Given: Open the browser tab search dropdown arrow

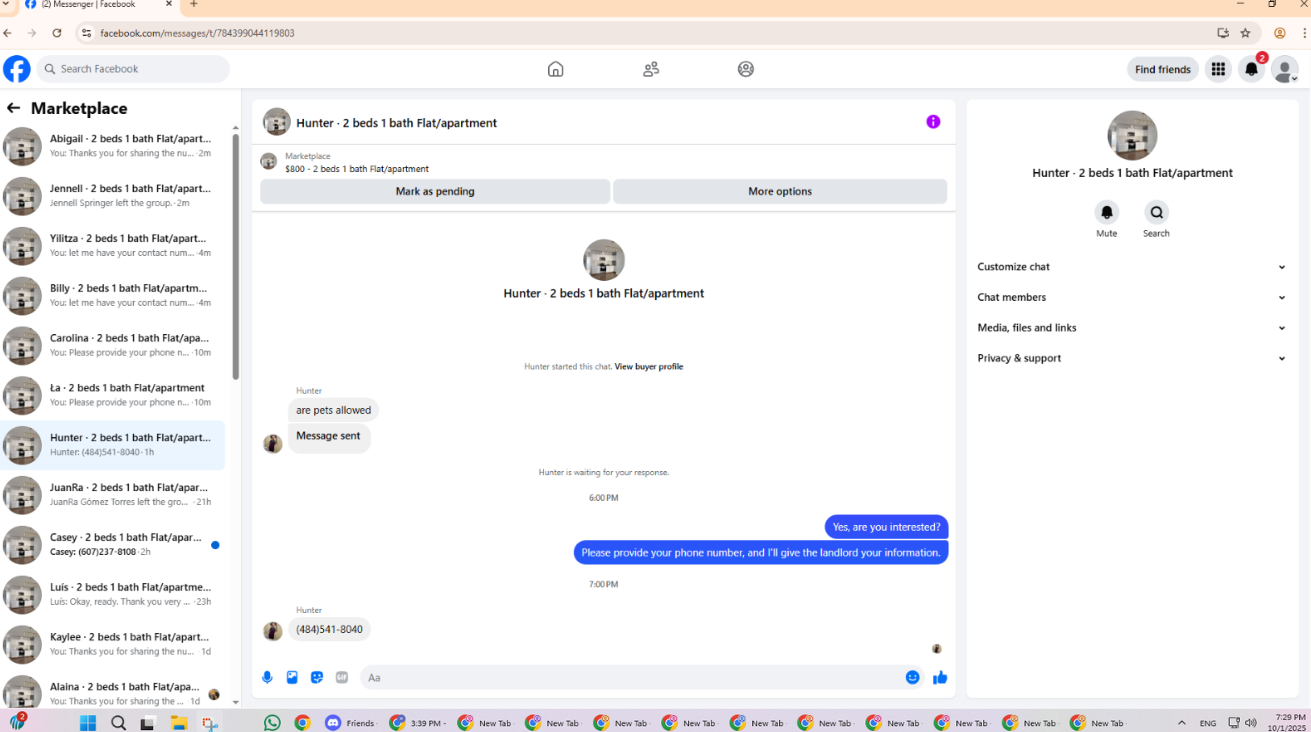Looking at the screenshot, I should click(x=7, y=5).
